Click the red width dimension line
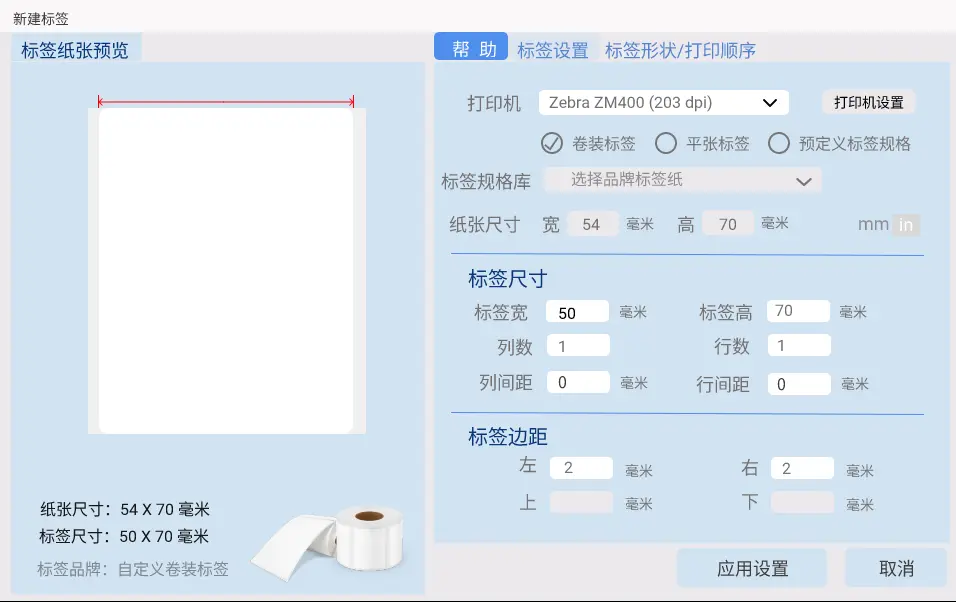956x602 pixels. pyautogui.click(x=226, y=101)
